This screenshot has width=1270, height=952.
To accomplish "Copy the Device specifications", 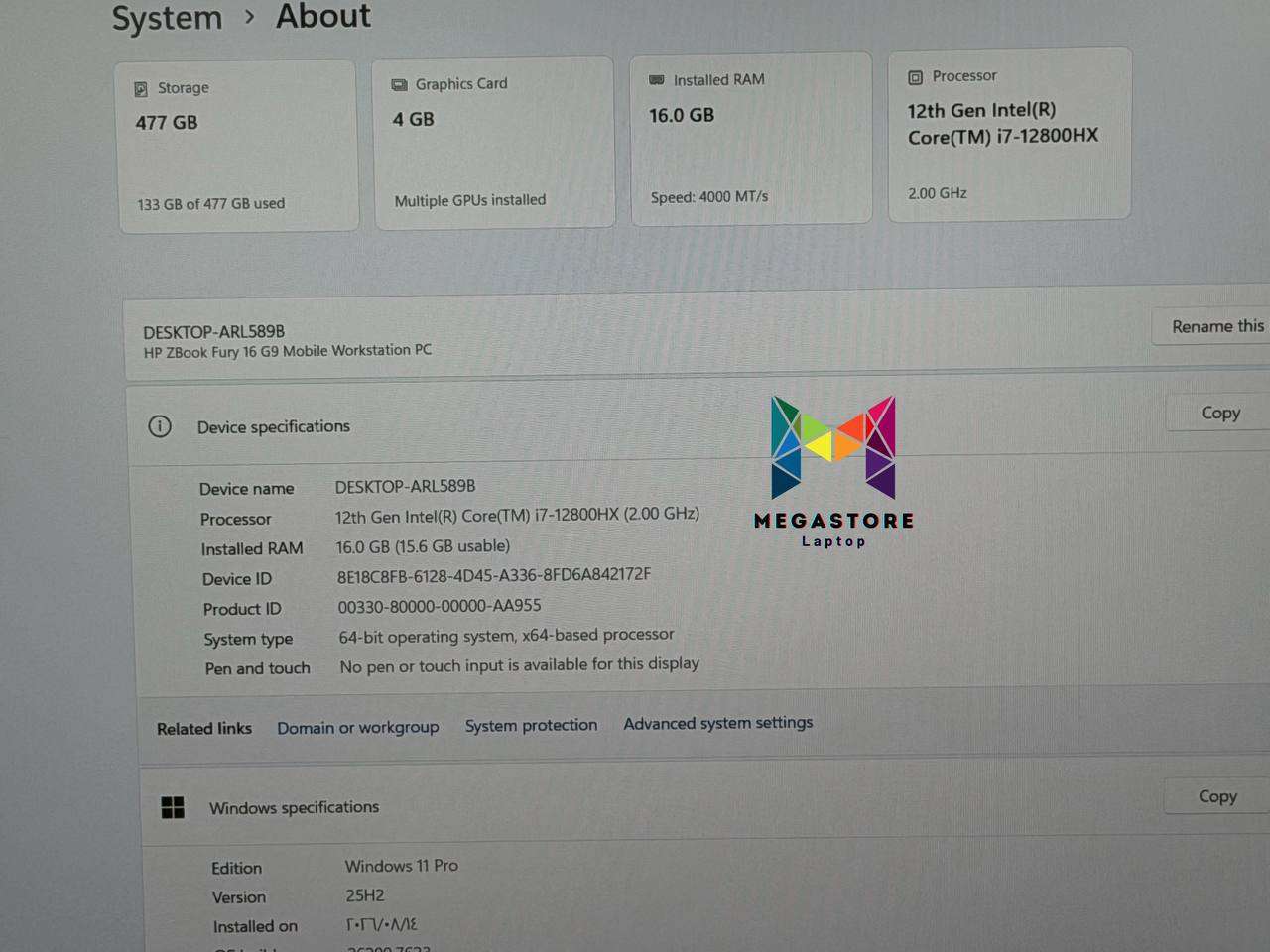I will (x=1218, y=413).
